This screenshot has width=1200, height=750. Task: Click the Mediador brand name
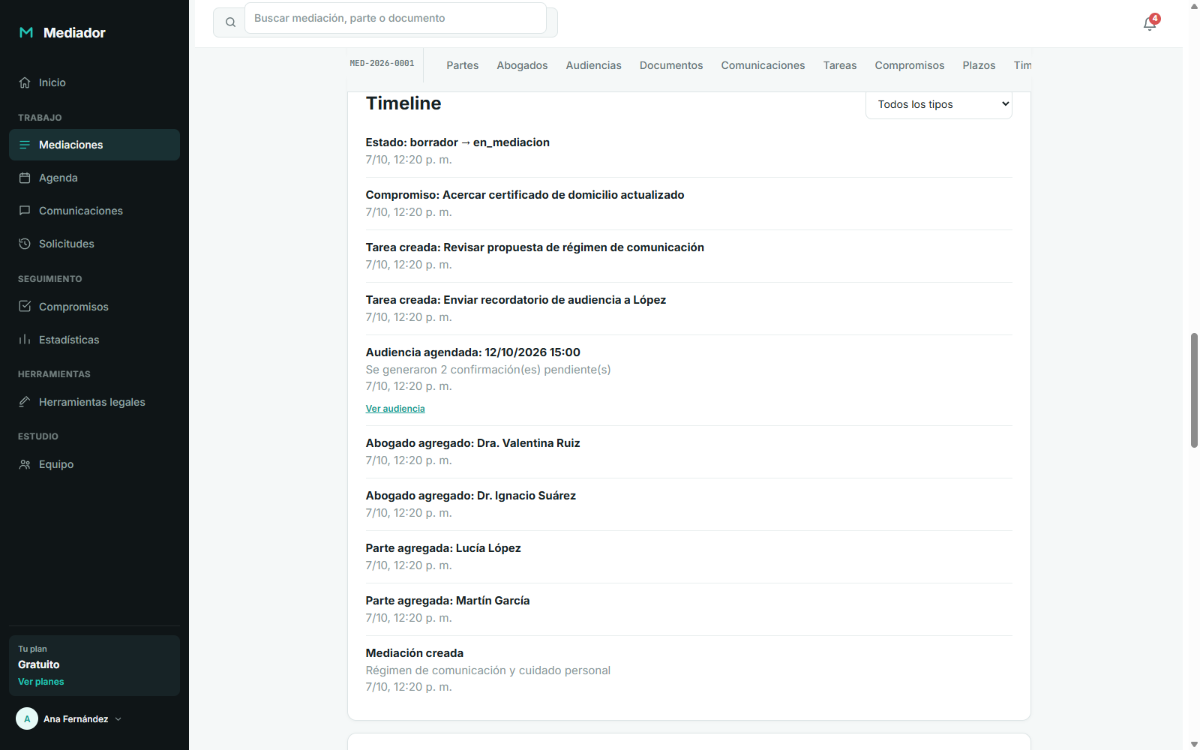click(74, 33)
